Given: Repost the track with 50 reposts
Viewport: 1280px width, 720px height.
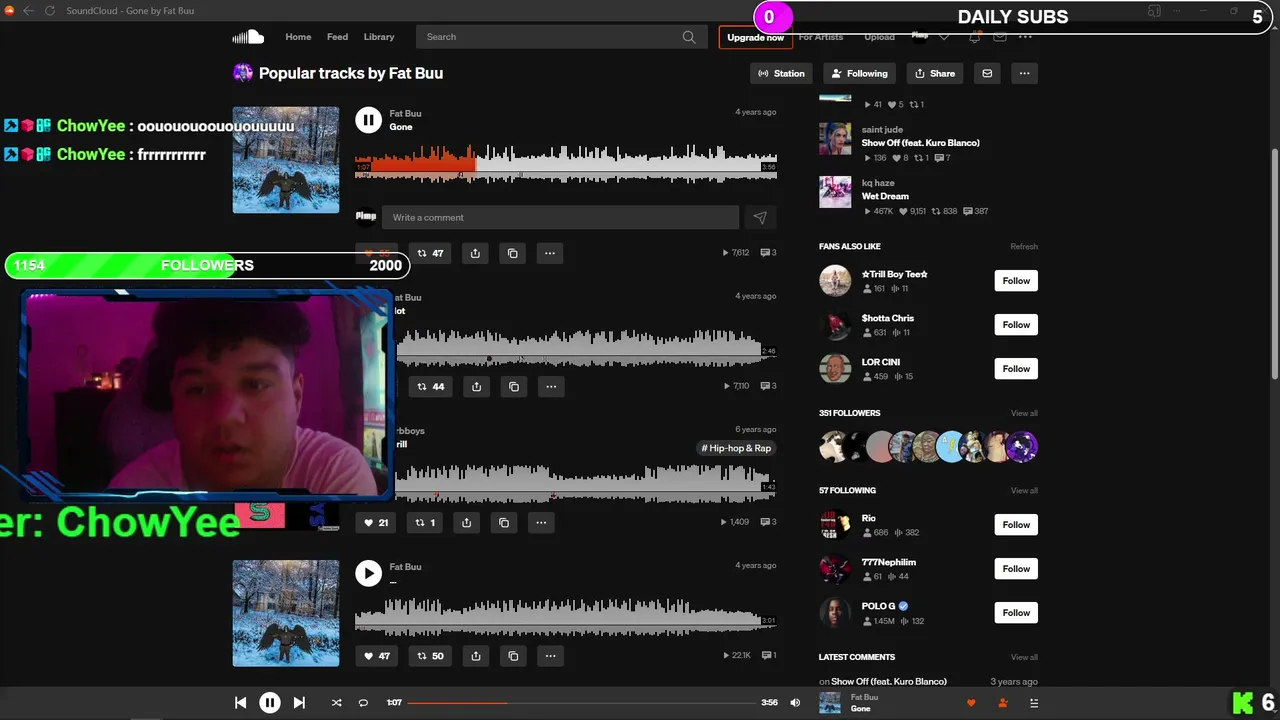Looking at the screenshot, I should tap(430, 656).
